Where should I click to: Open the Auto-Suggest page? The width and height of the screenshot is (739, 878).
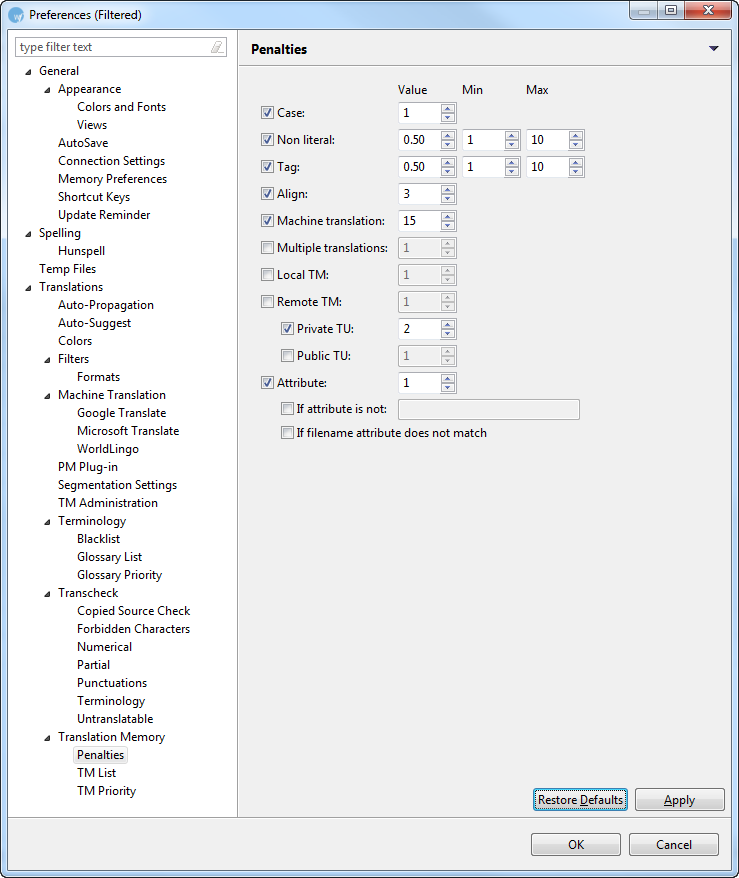95,323
